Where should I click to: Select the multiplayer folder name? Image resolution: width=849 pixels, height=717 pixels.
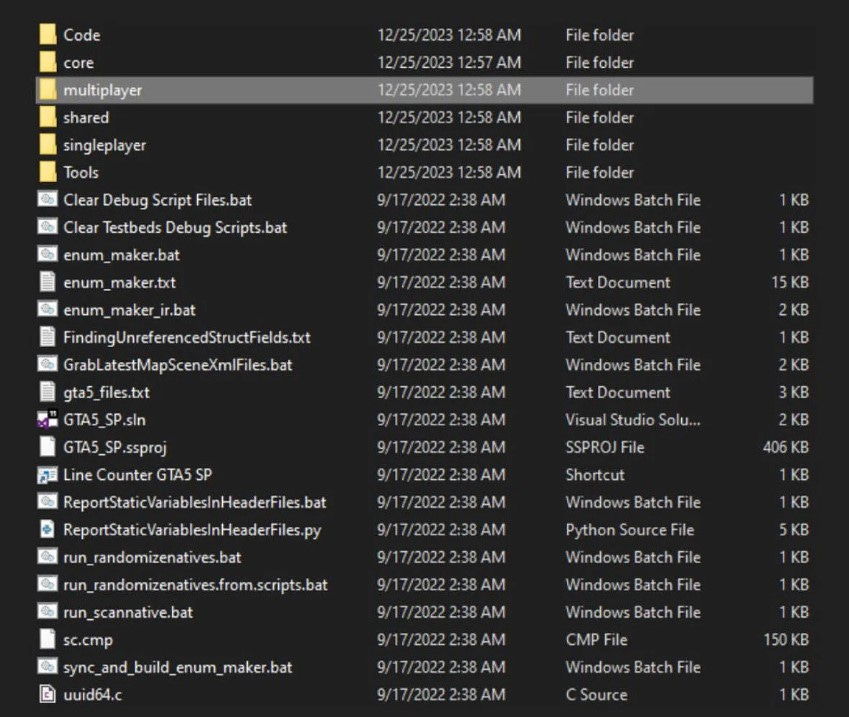[103, 90]
